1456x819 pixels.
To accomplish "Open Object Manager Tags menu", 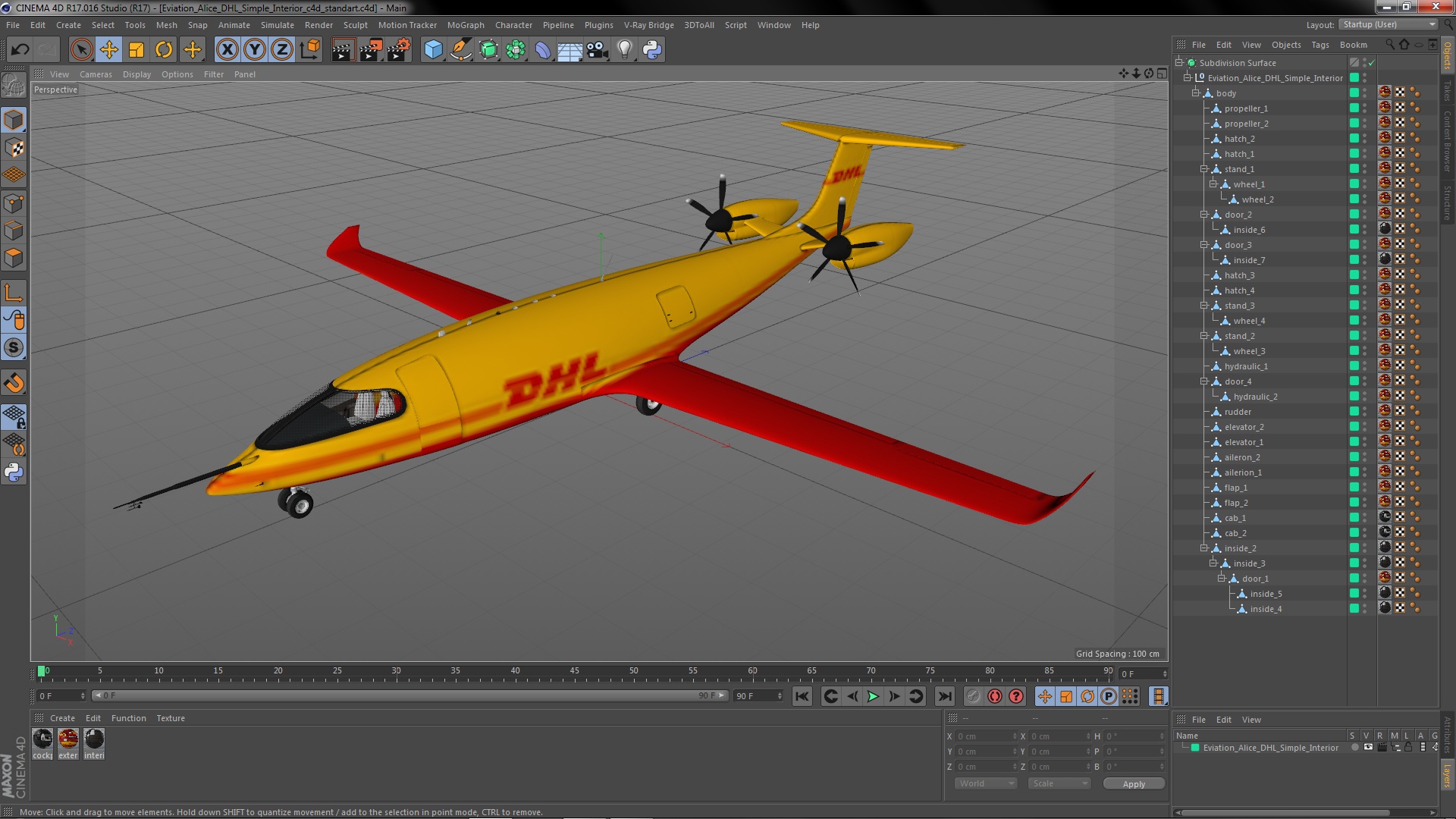I will [1320, 45].
